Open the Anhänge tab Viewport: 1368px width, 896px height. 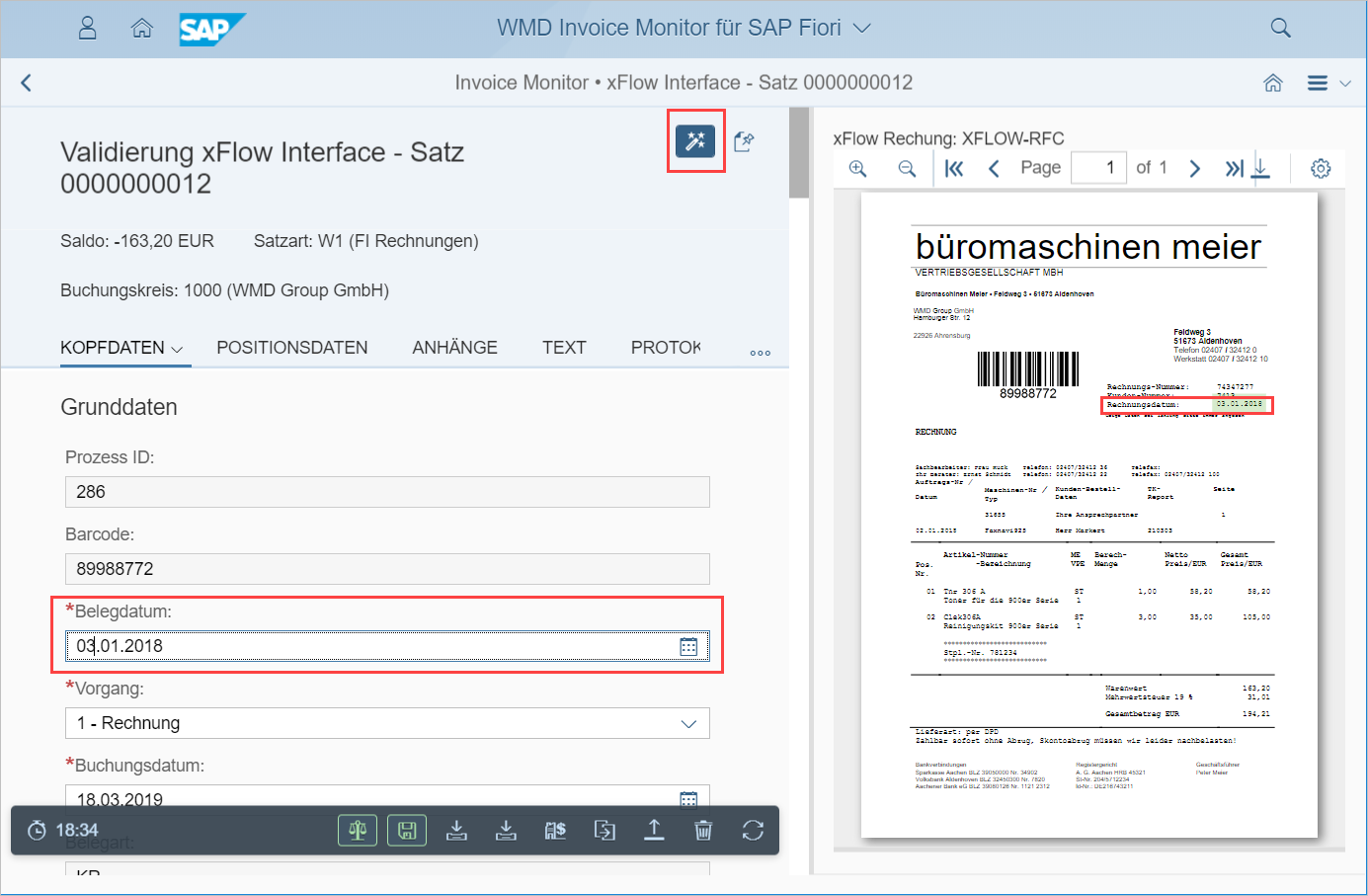point(454,348)
